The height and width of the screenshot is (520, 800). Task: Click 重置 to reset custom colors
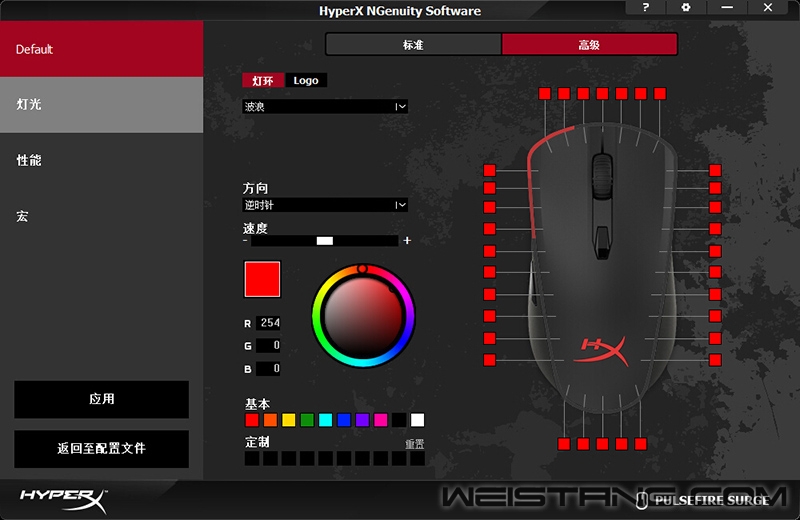tap(414, 444)
